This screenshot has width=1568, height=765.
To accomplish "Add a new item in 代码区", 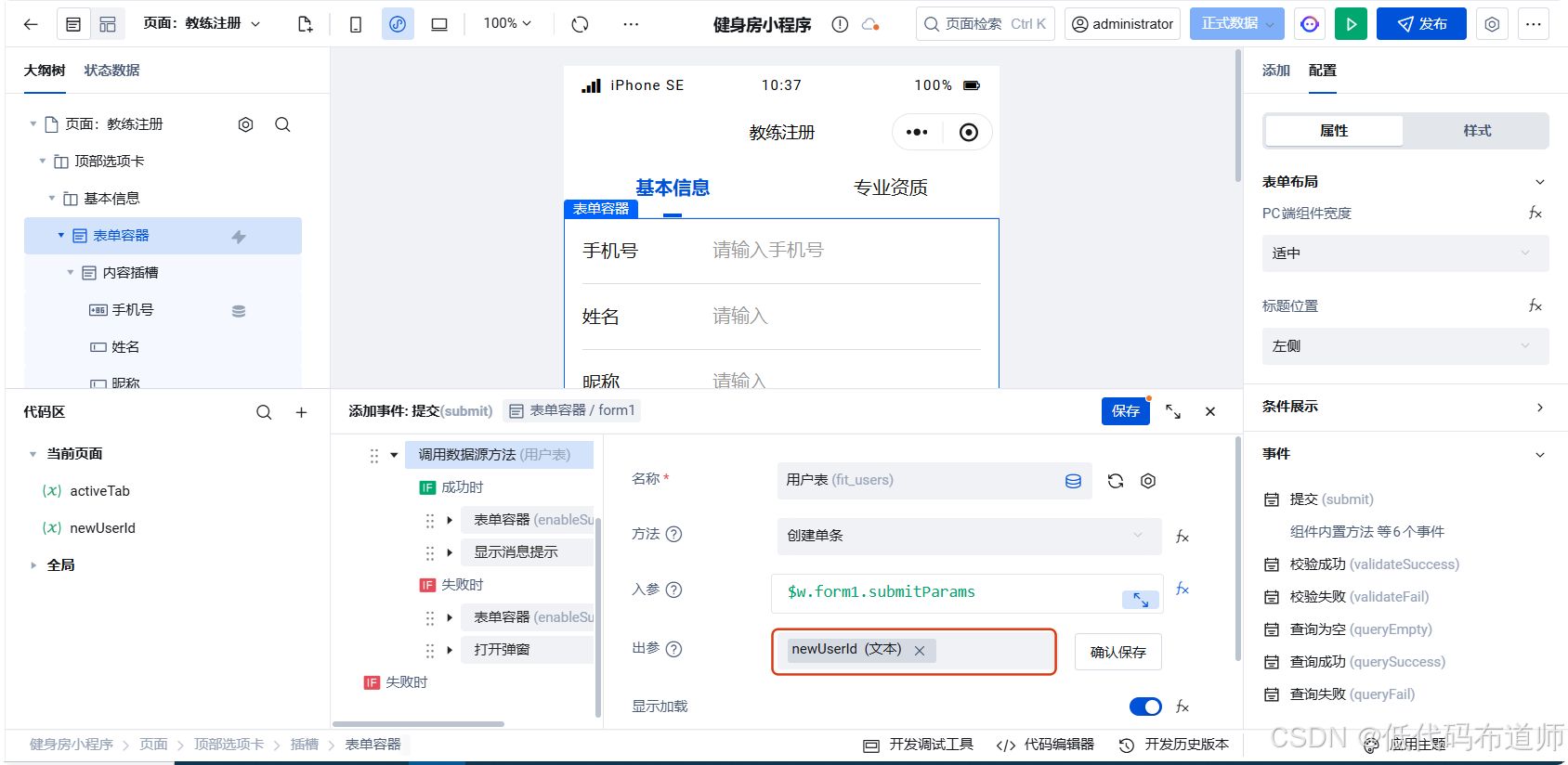I will point(301,412).
